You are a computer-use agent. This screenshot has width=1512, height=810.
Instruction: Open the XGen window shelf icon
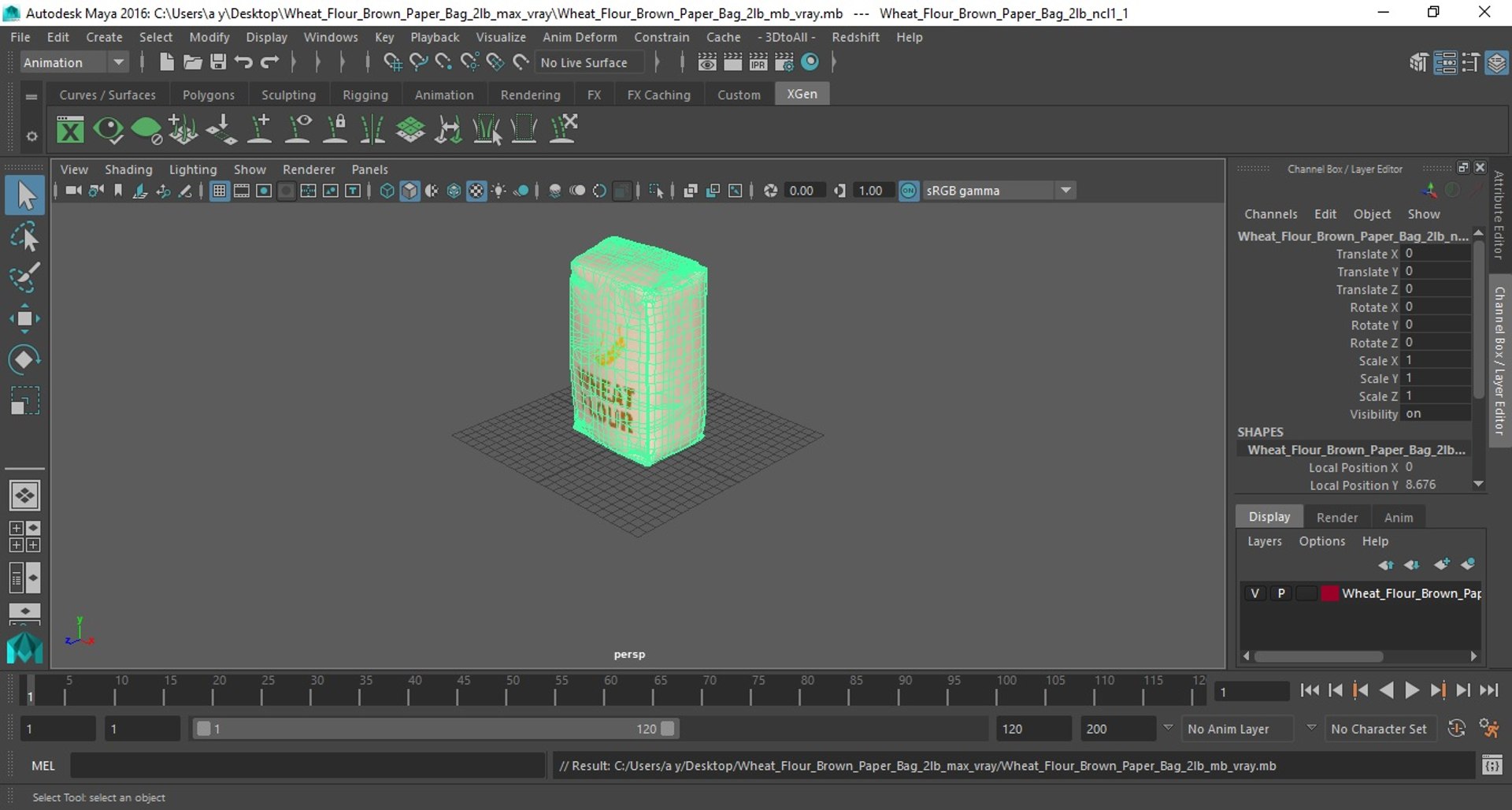(70, 129)
